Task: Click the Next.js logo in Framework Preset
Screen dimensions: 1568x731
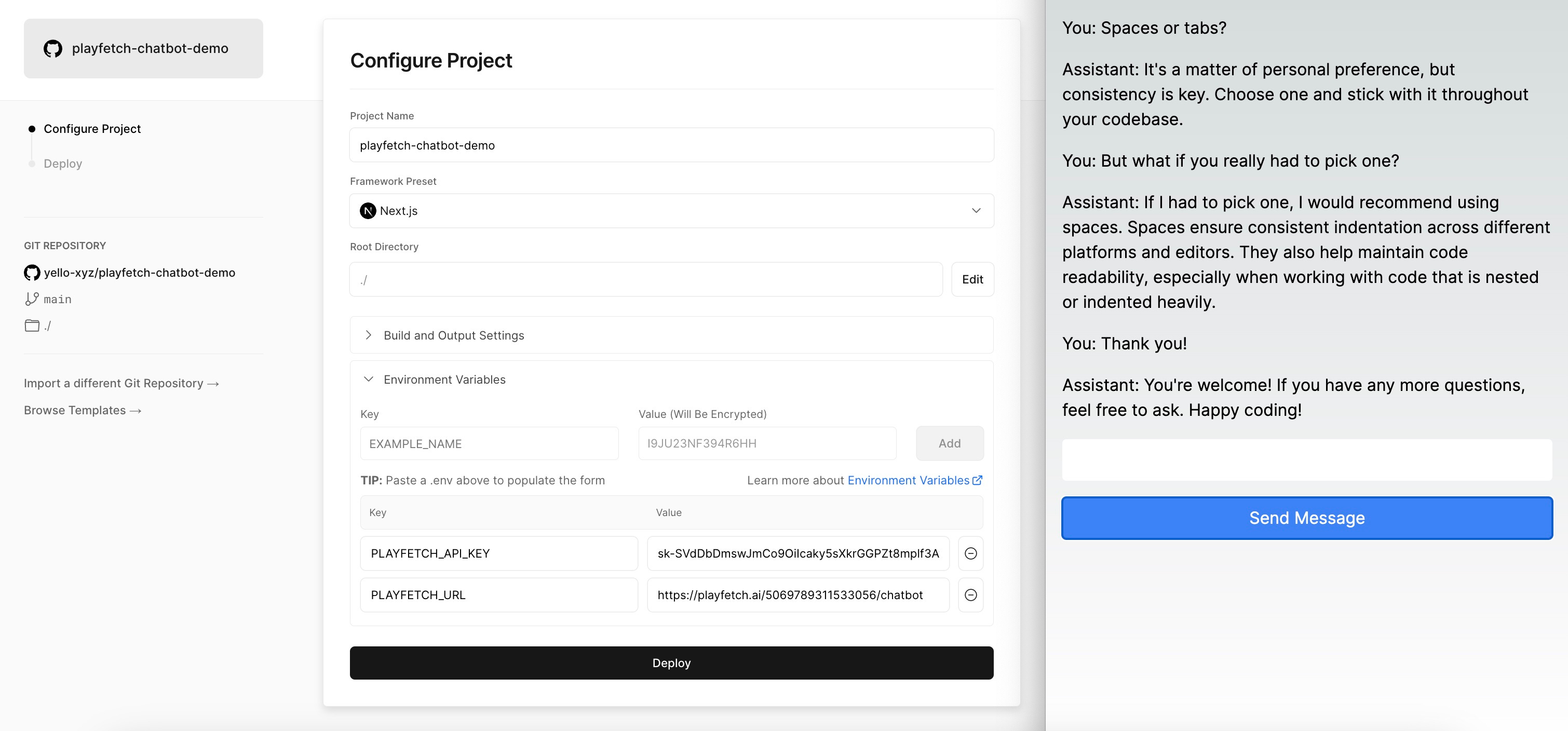Action: [368, 211]
